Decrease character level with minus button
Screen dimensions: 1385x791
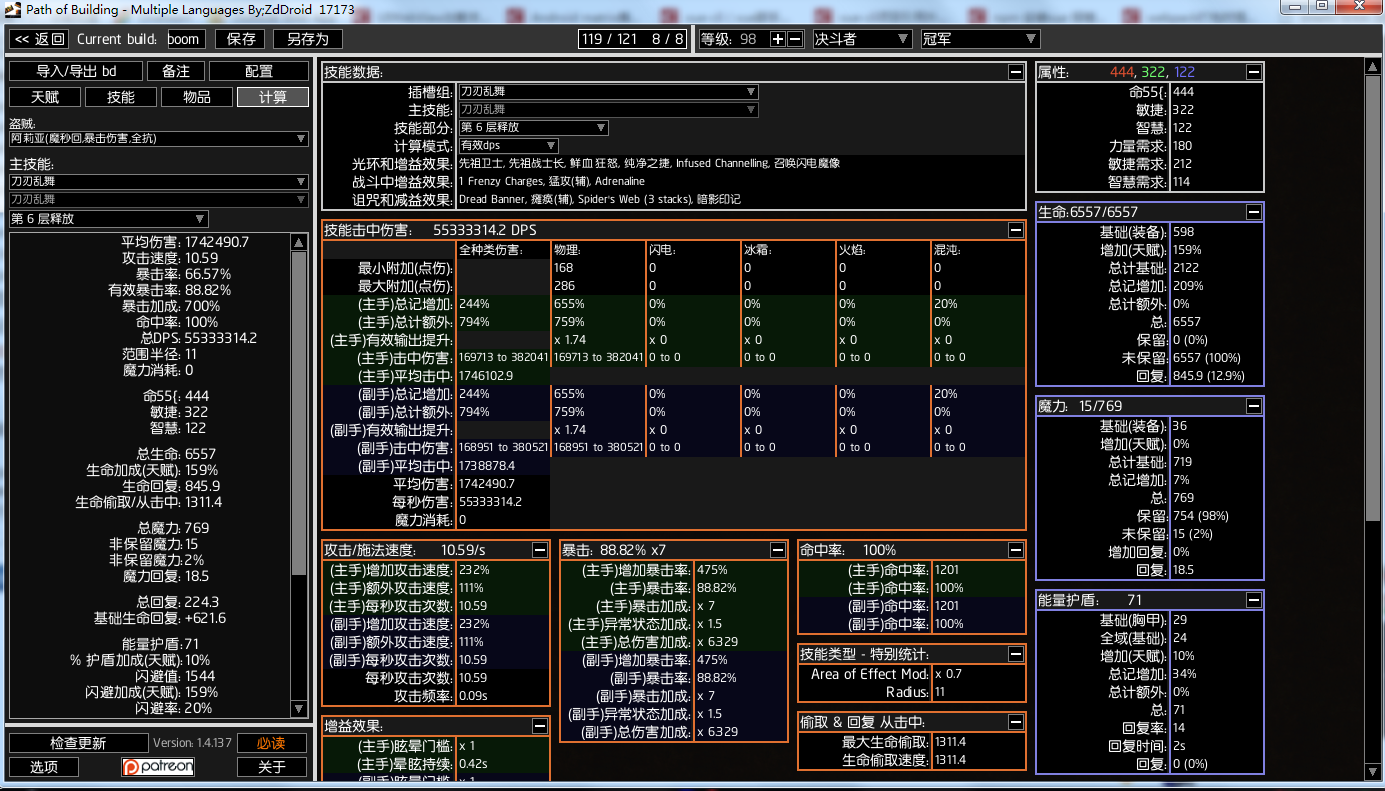pyautogui.click(x=795, y=39)
